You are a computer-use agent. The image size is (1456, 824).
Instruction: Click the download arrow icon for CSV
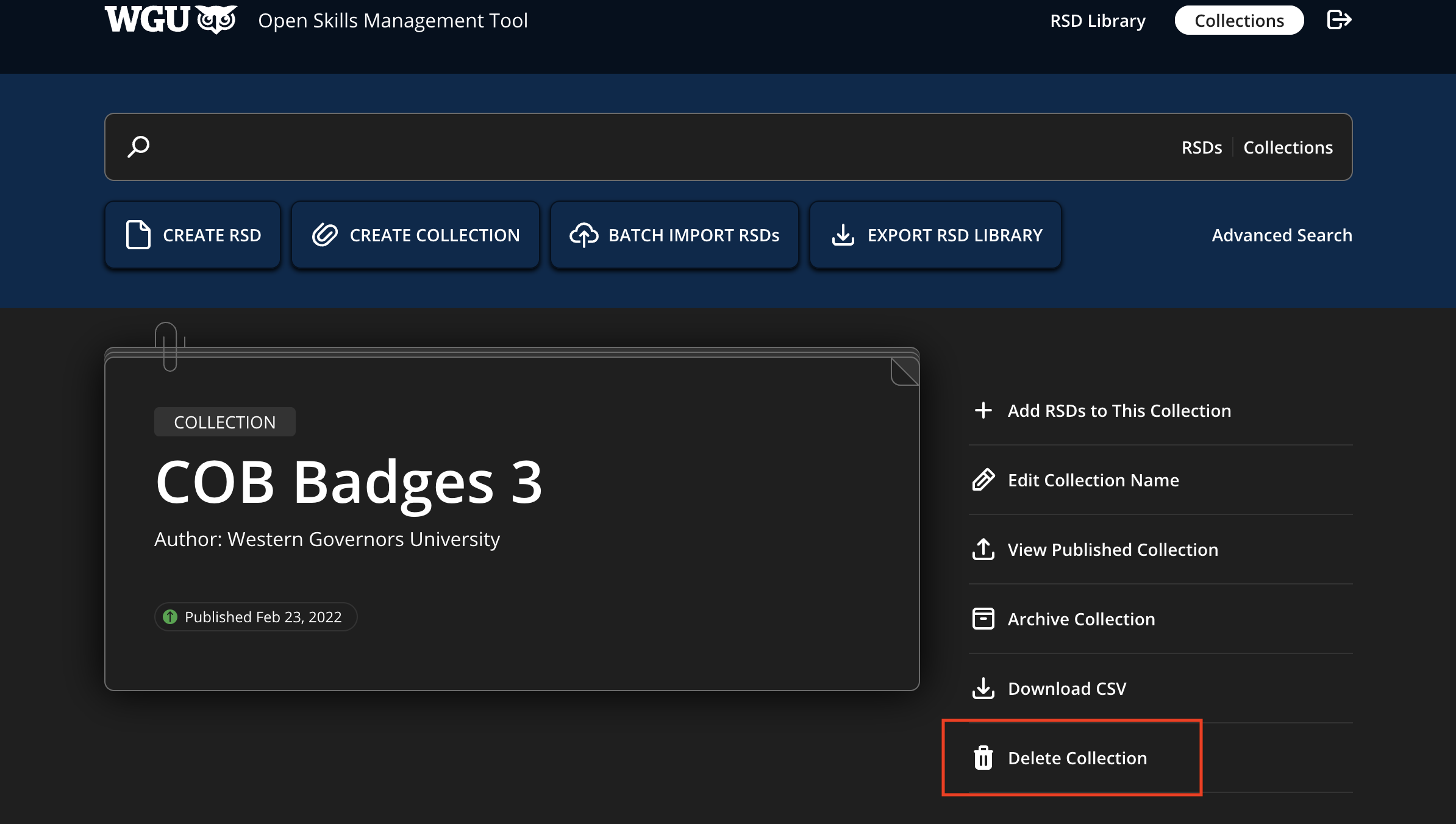(983, 688)
